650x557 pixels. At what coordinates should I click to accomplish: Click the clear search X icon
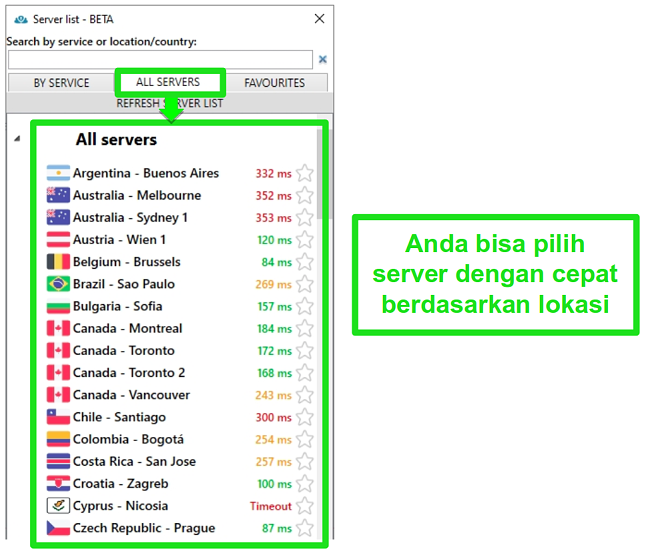coord(323,60)
